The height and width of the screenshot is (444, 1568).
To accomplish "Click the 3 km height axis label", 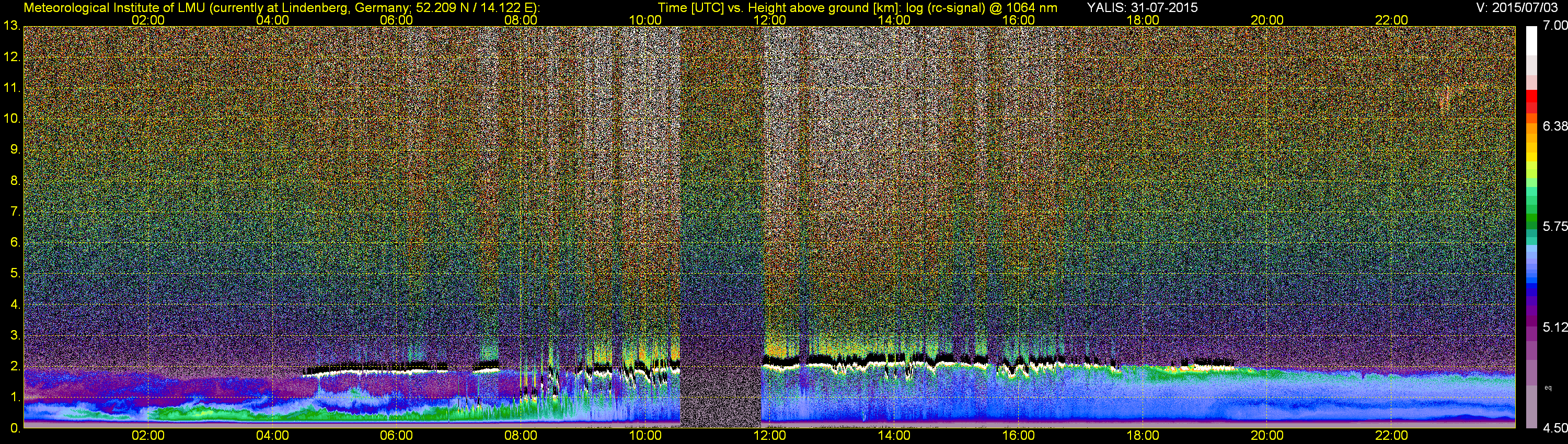I will pyautogui.click(x=15, y=335).
